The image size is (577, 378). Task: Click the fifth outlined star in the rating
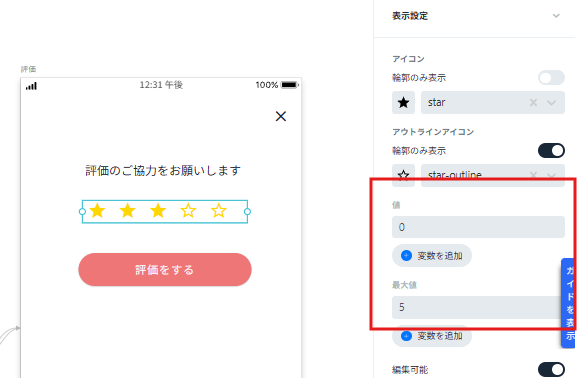[x=219, y=211]
